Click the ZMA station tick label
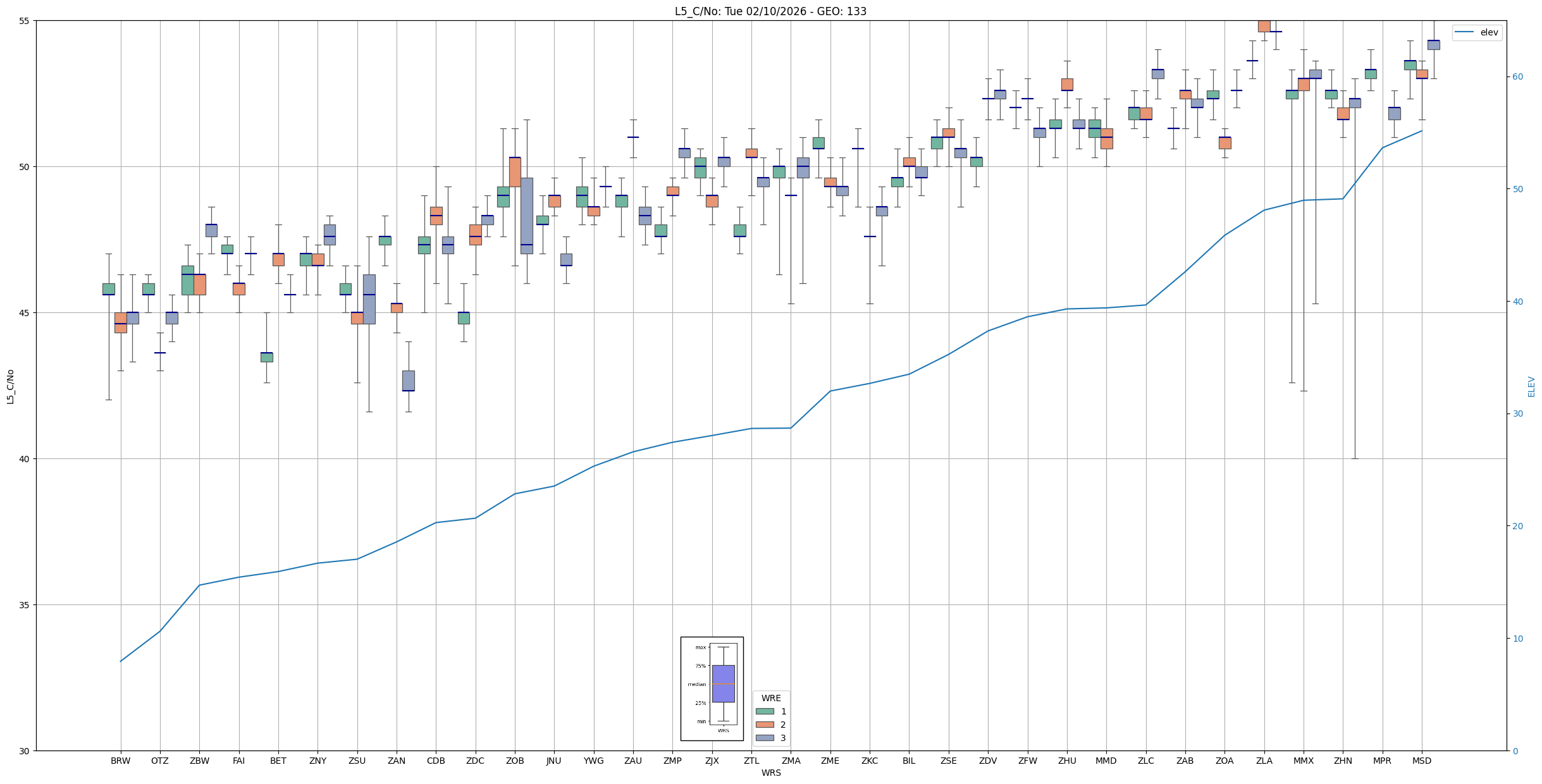The image size is (1542, 784). click(x=791, y=761)
